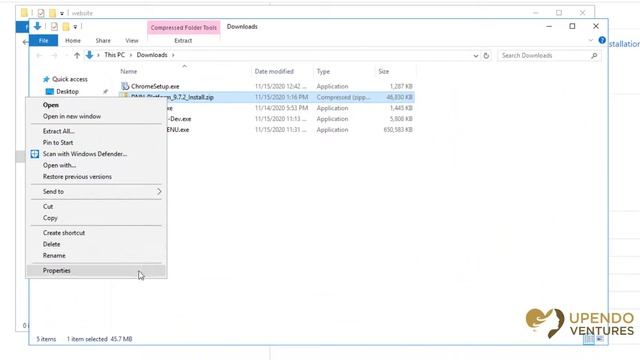Click the pin icon next to Desktop

tap(105, 91)
